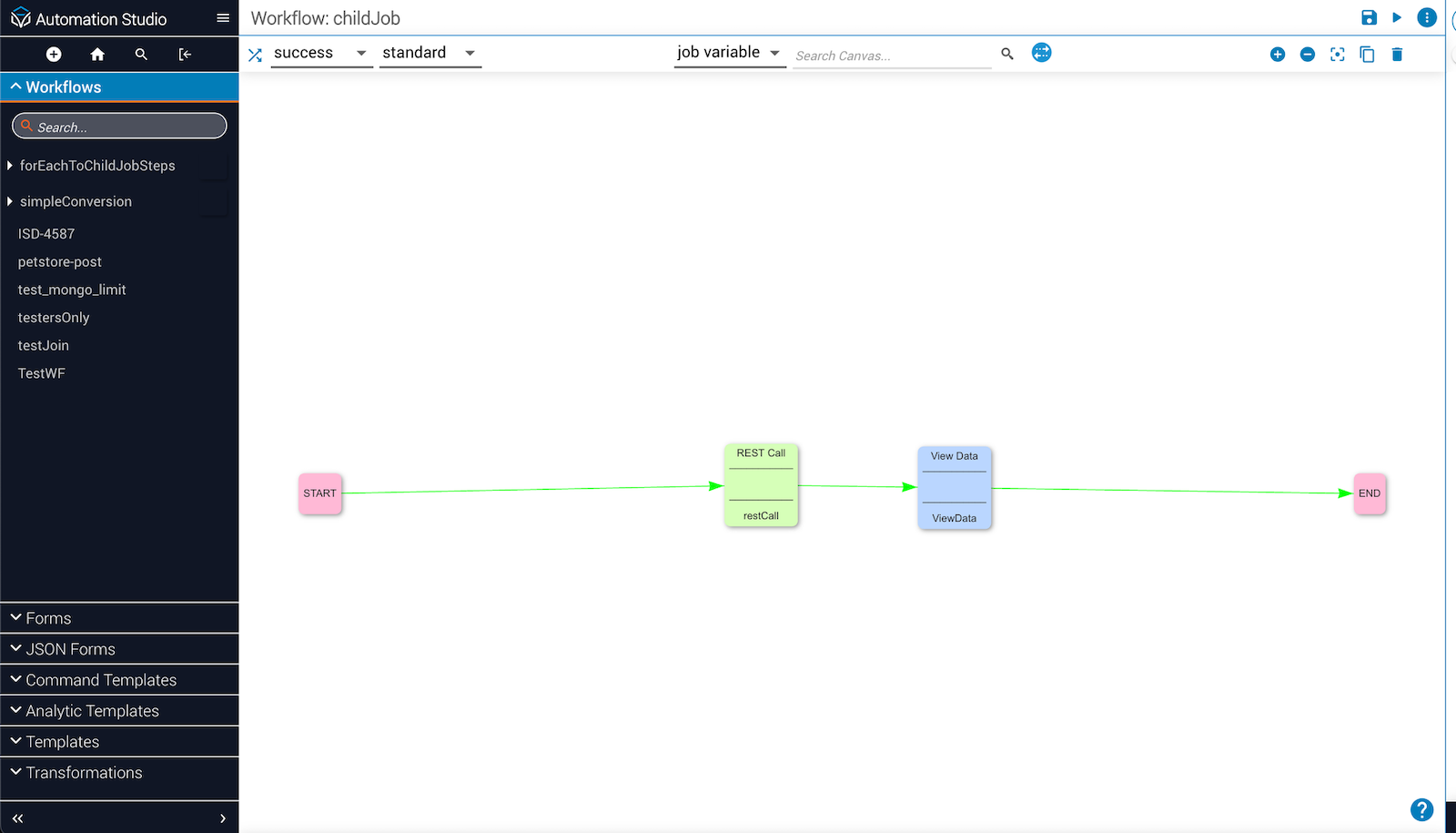1456x833 pixels.
Task: Zoom in on the canvas
Action: point(1277,55)
